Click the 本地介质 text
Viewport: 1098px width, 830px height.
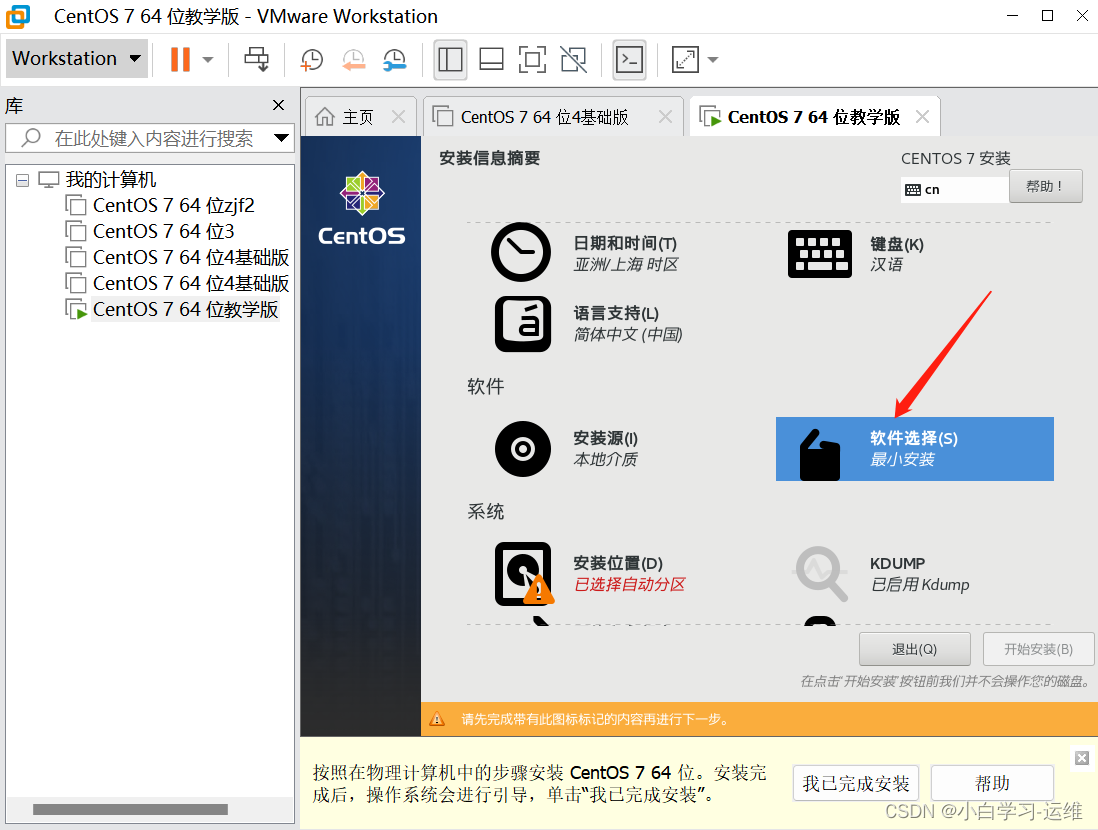(x=605, y=459)
